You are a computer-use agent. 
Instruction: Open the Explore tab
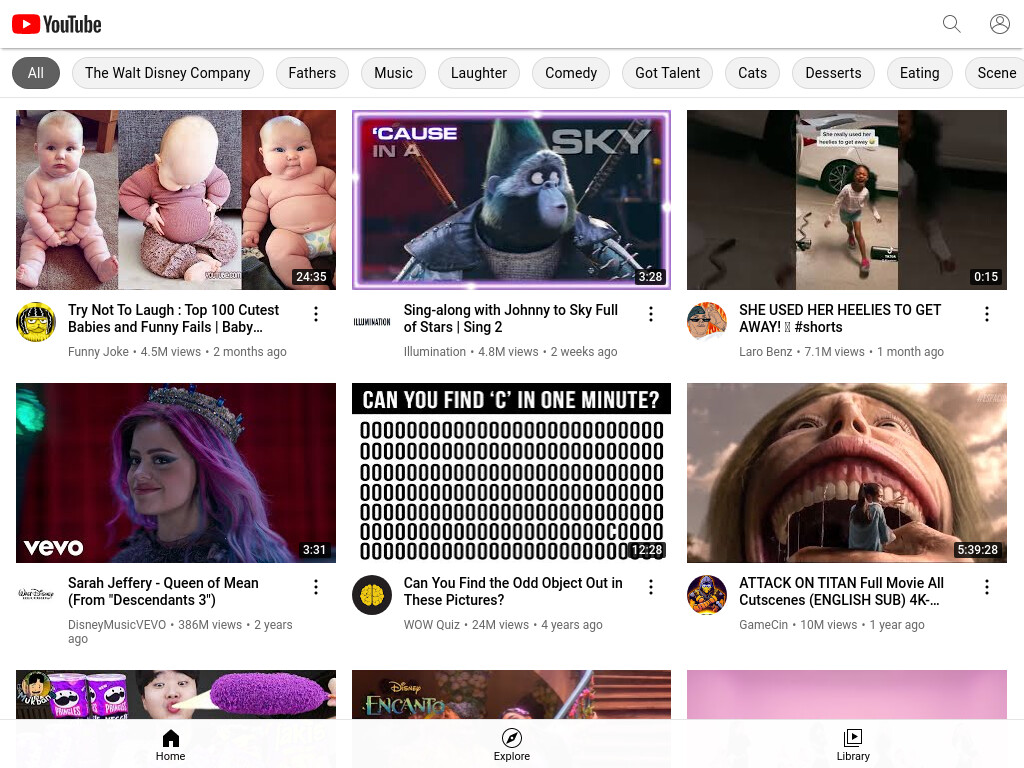coord(511,744)
